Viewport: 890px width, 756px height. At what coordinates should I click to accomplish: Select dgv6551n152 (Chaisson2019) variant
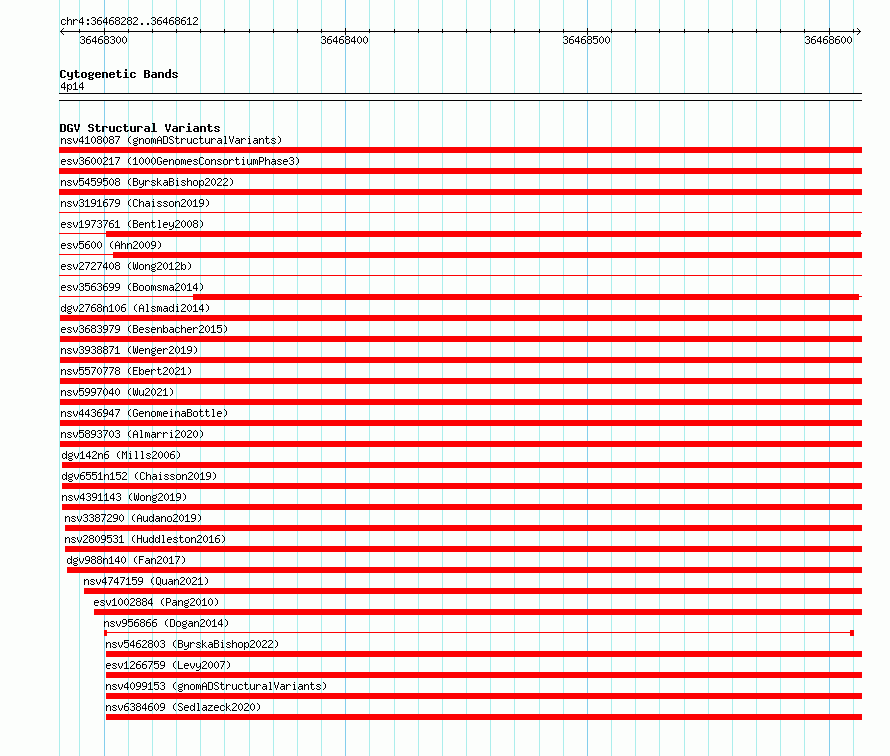point(139,476)
